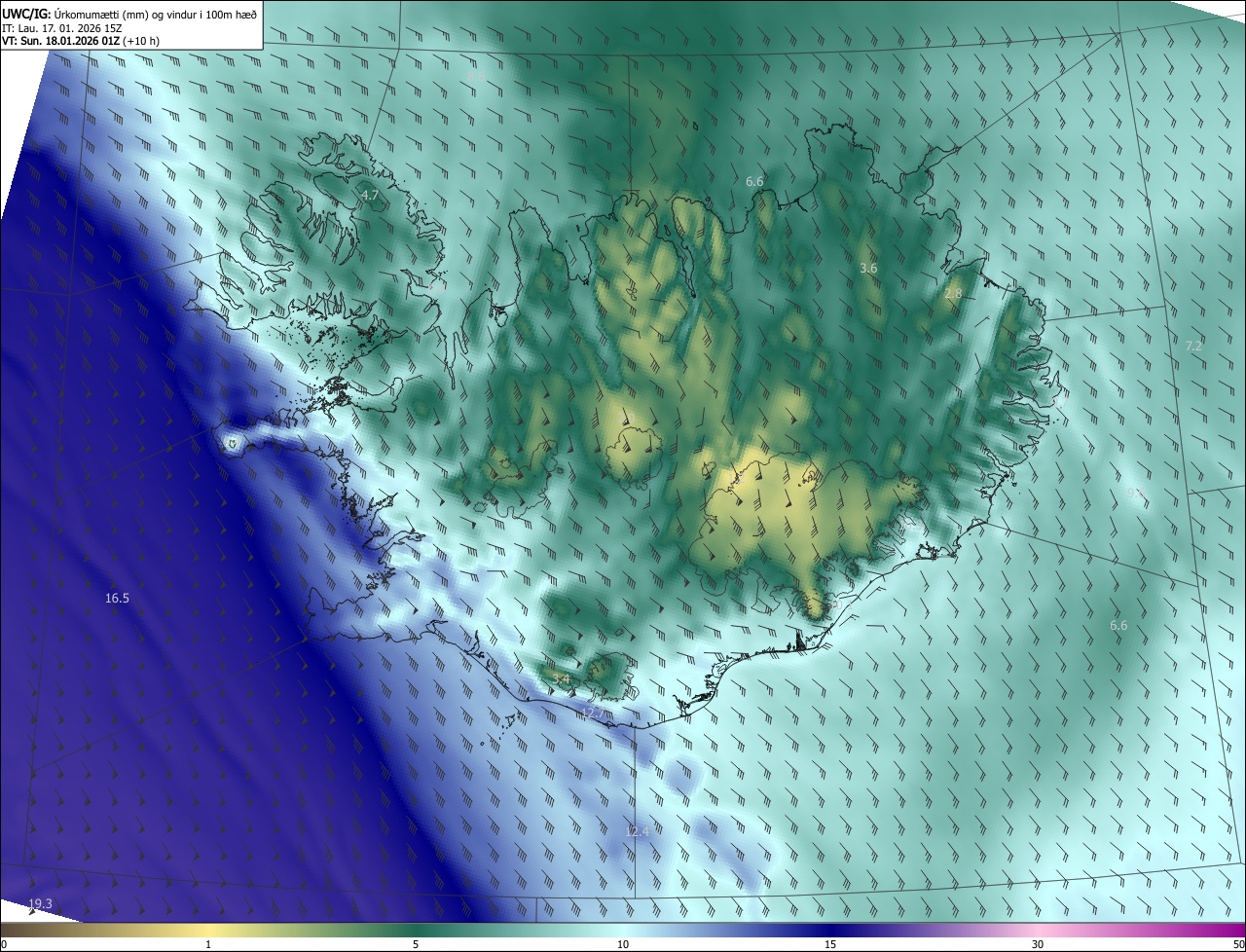Click the 2.8 value in east Iceland
1246x952 pixels.
(x=953, y=294)
